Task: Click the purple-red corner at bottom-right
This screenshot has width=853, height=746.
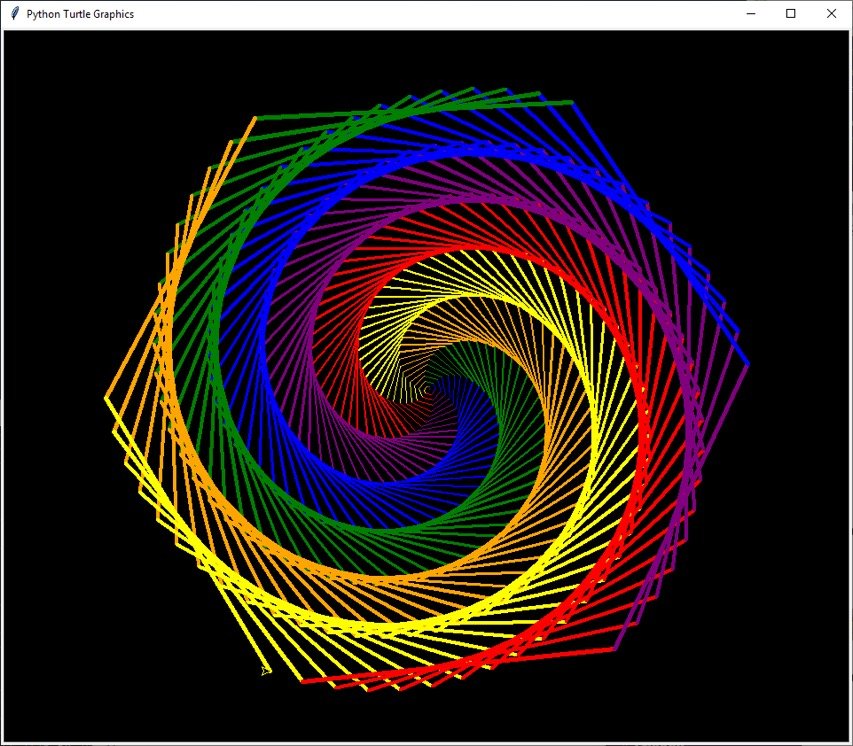Action: coord(612,650)
